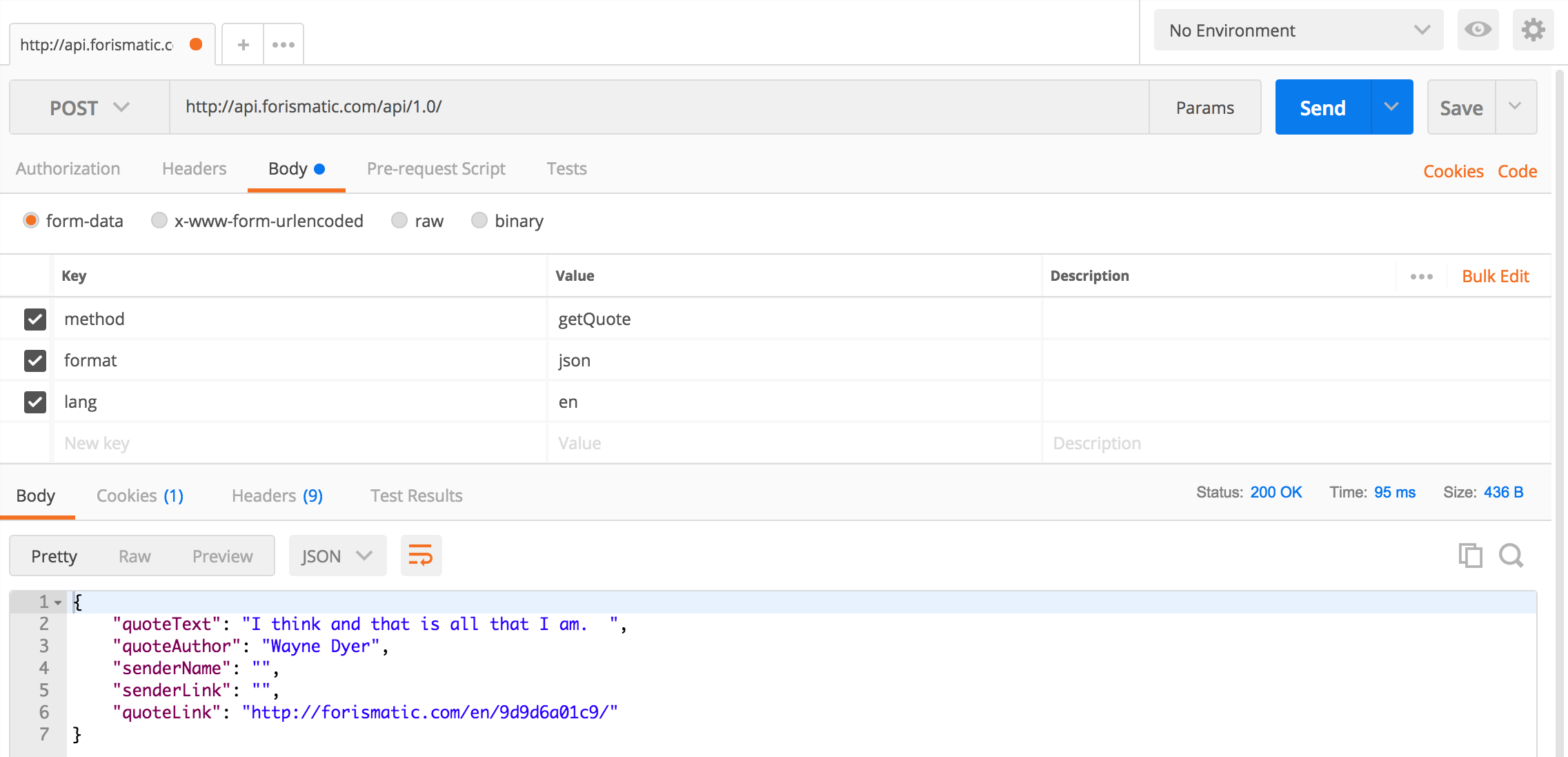Expand the Send button dropdown arrow
The height and width of the screenshot is (757, 1568).
pyautogui.click(x=1391, y=107)
